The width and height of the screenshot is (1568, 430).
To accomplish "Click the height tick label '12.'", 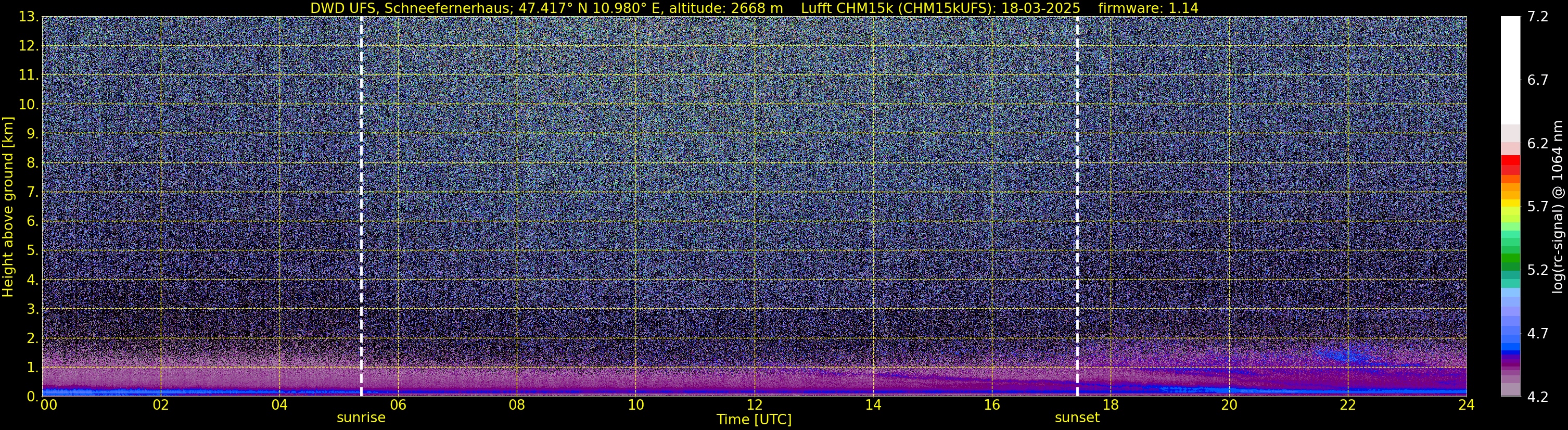I will [x=29, y=46].
